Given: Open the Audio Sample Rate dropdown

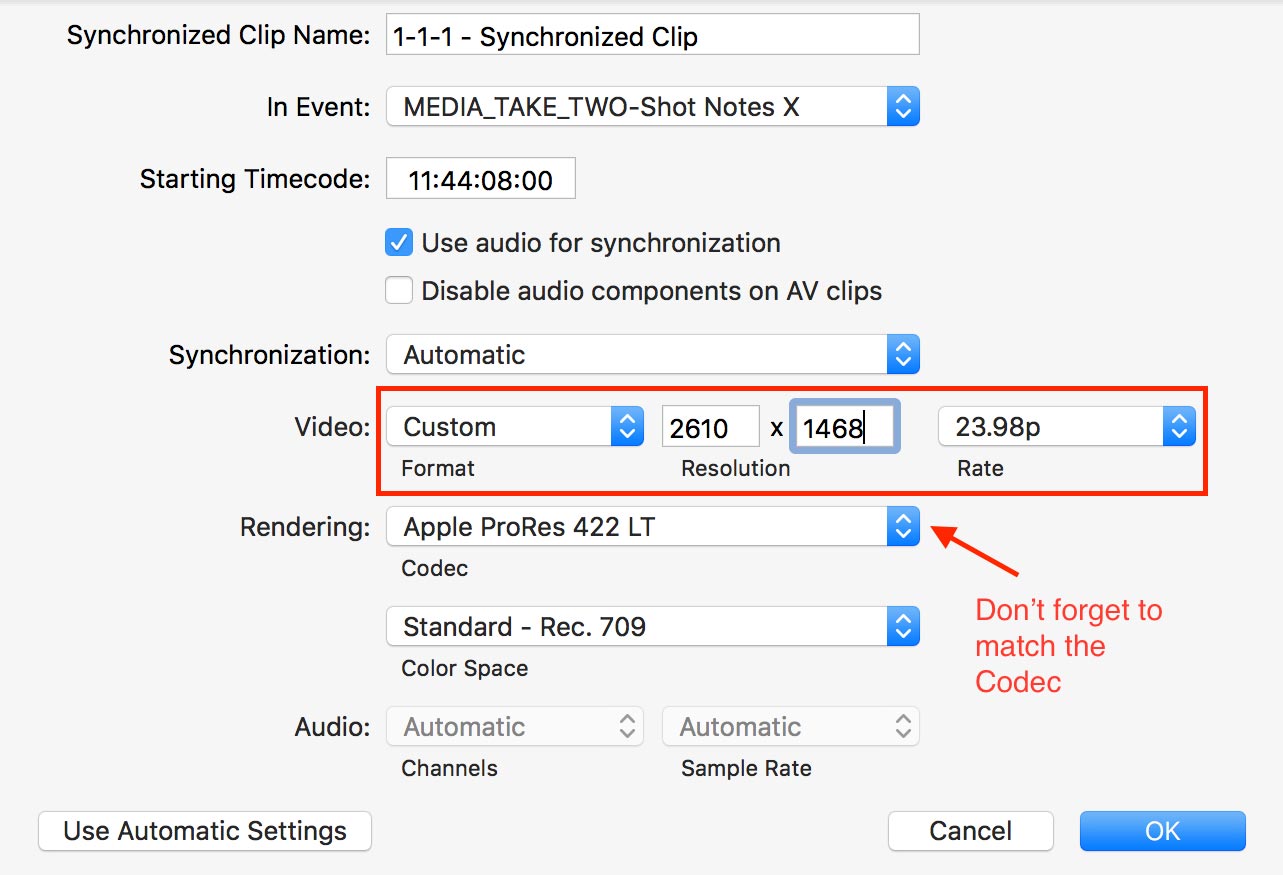Looking at the screenshot, I should 790,727.
